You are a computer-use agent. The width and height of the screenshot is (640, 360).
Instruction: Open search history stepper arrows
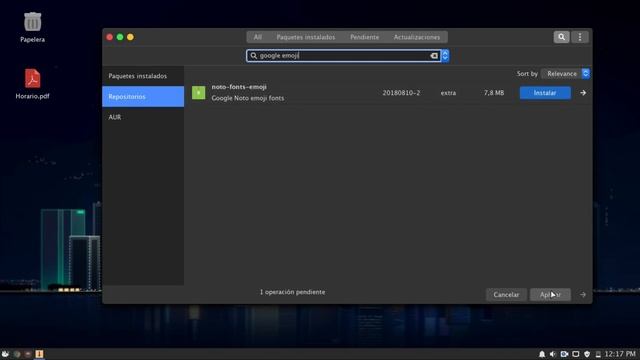[445, 56]
